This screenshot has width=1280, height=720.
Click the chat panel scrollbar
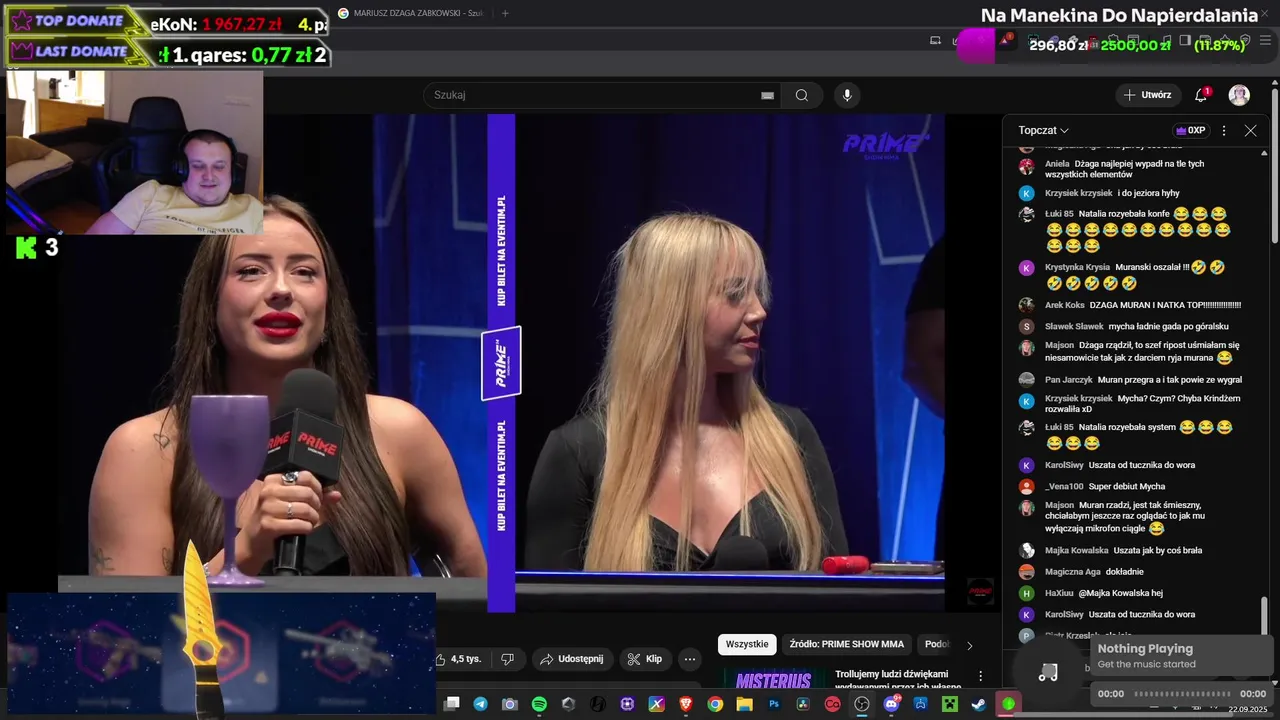point(1264,616)
